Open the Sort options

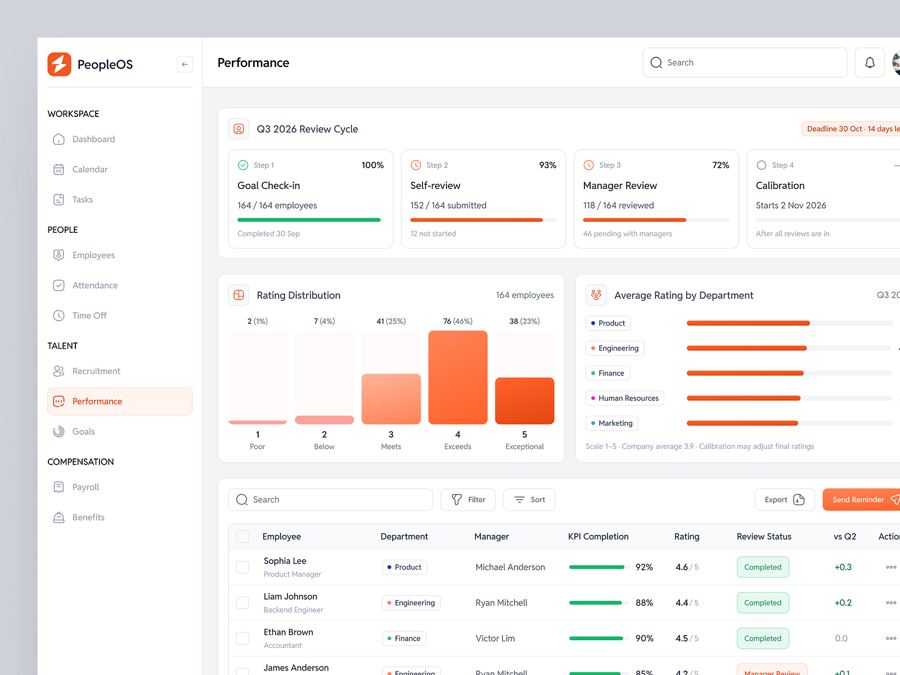tap(529, 499)
